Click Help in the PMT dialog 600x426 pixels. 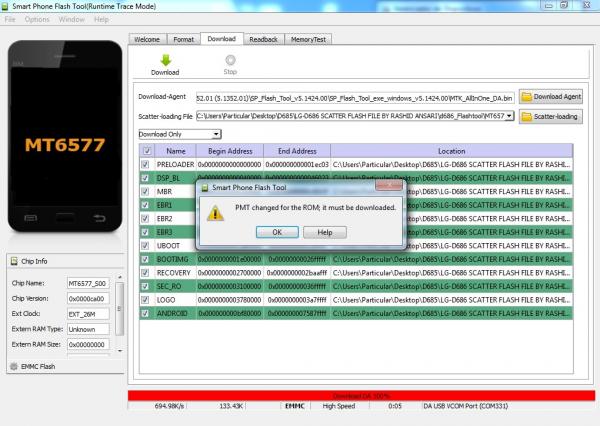(x=325, y=232)
